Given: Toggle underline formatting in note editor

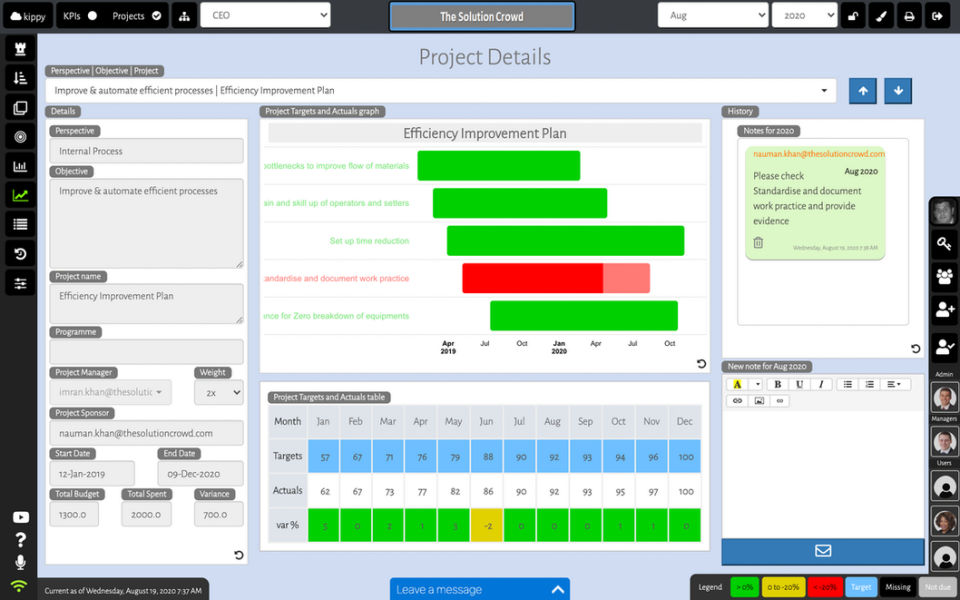Looking at the screenshot, I should (x=799, y=384).
